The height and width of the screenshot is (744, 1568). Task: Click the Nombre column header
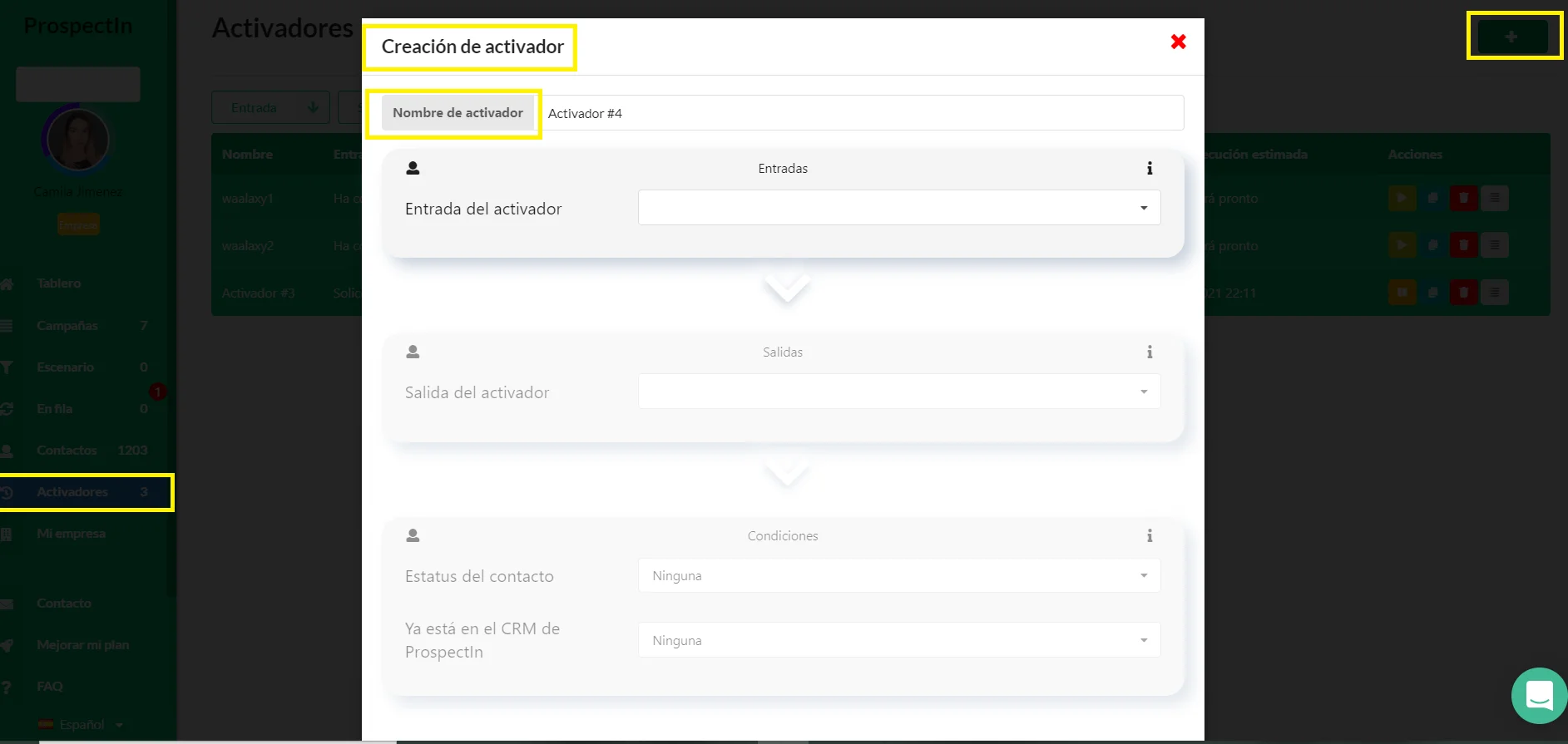pyautogui.click(x=247, y=155)
